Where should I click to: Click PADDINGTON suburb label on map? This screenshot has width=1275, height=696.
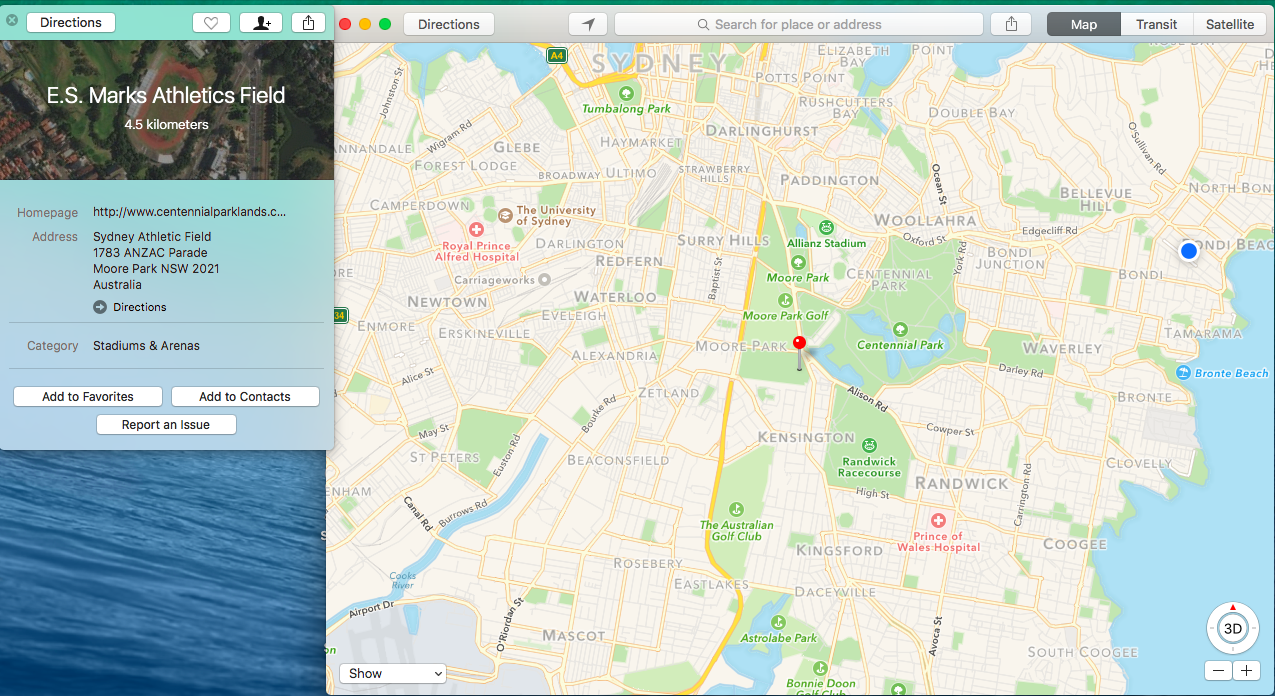tap(829, 180)
